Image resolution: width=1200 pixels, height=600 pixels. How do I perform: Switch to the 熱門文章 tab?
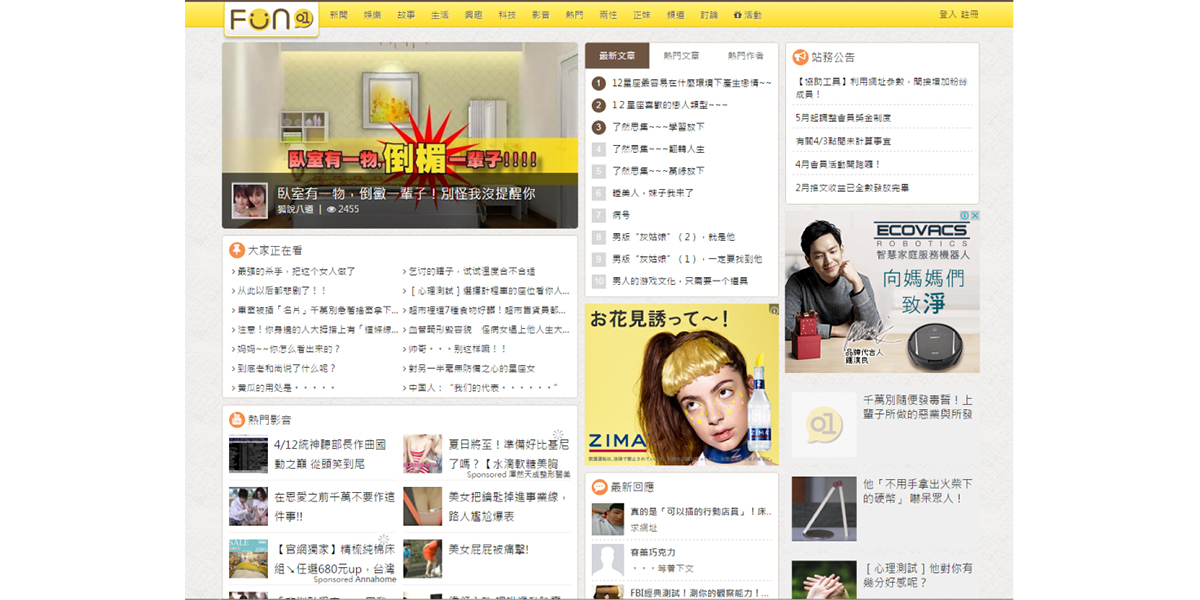[x=681, y=56]
